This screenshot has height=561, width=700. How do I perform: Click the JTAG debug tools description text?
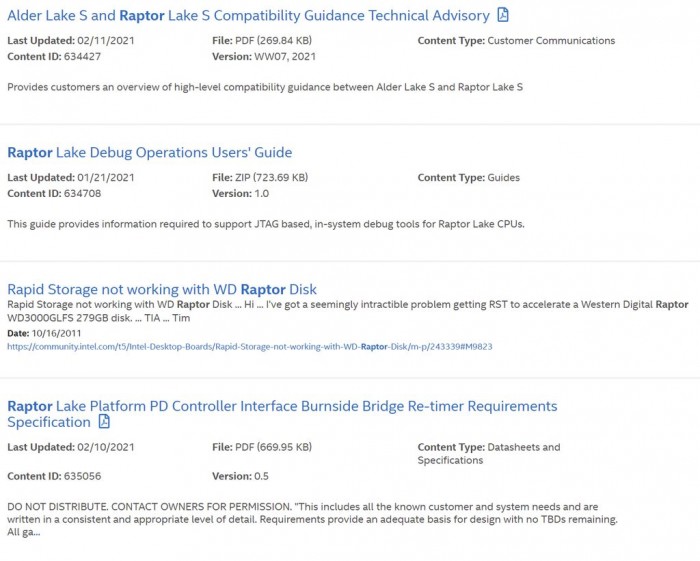265,224
